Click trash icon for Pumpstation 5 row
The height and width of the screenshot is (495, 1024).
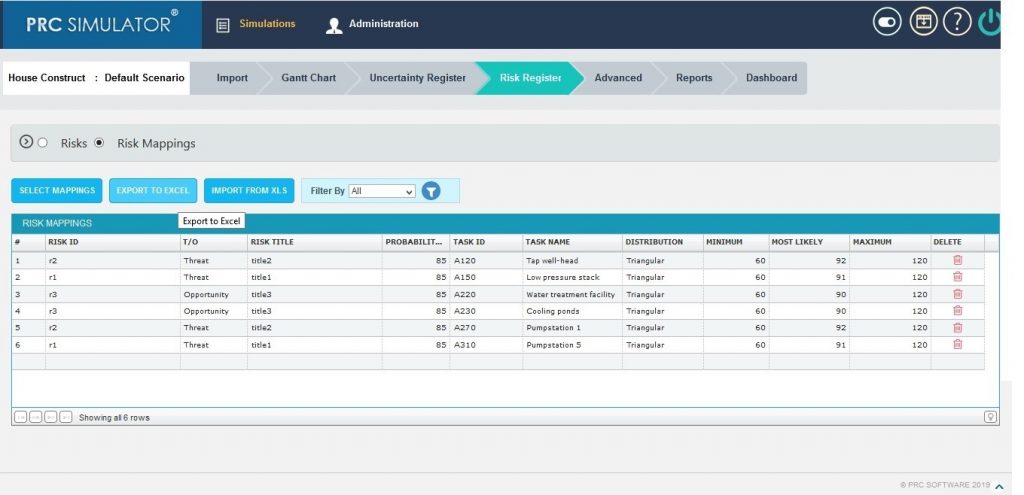(957, 344)
